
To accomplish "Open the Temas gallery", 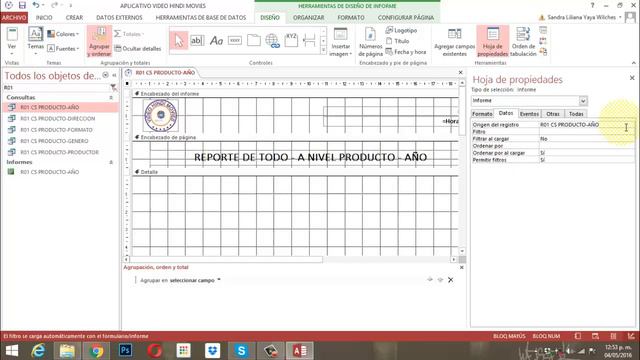I will click(36, 42).
